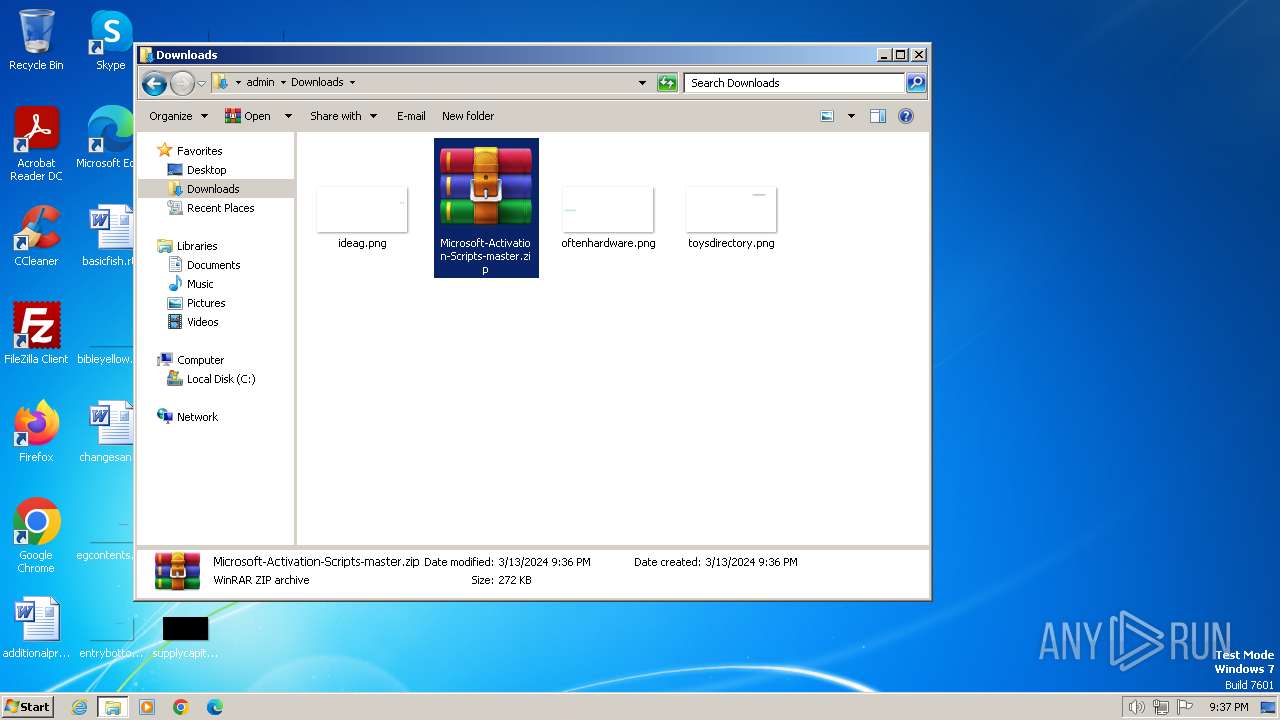
Task: Open address bar previous locations dropdown
Action: click(642, 83)
